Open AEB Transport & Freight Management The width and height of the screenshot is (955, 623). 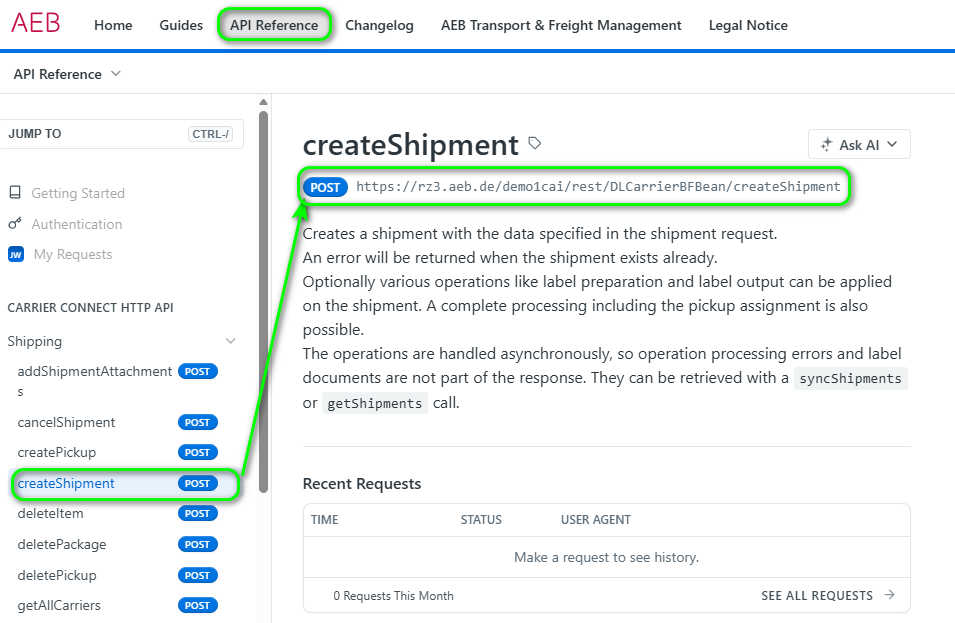point(561,25)
